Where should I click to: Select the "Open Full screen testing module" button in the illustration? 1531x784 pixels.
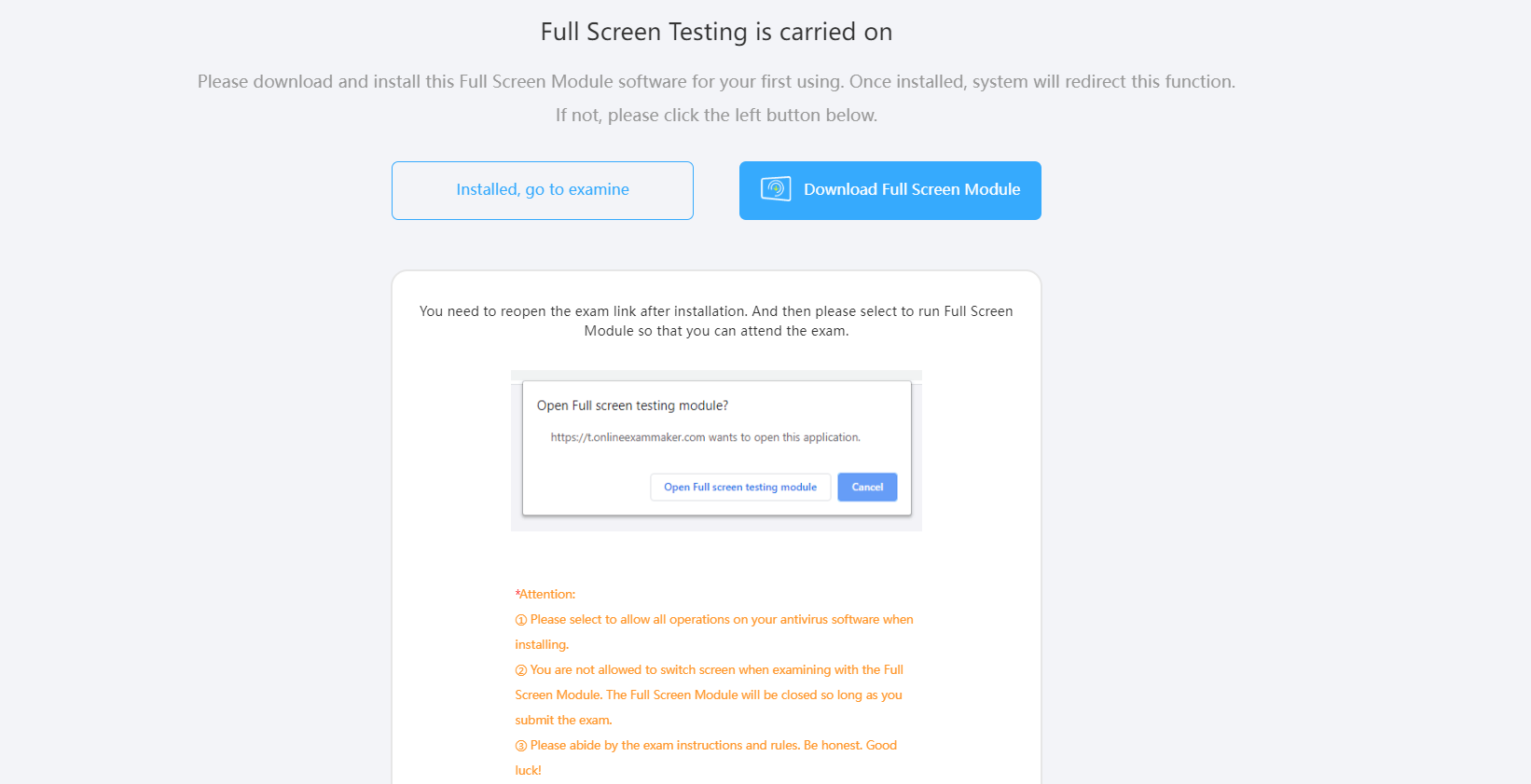tap(740, 487)
